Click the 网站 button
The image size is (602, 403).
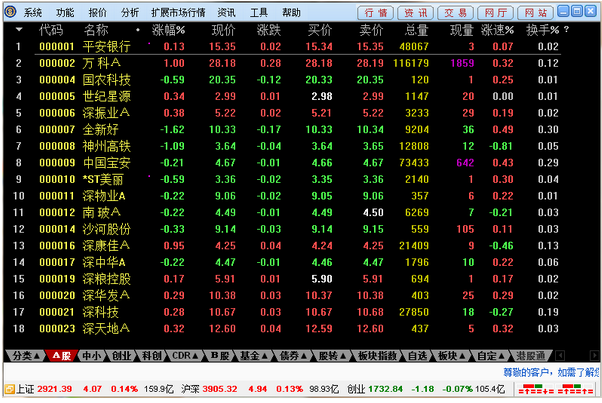point(536,13)
